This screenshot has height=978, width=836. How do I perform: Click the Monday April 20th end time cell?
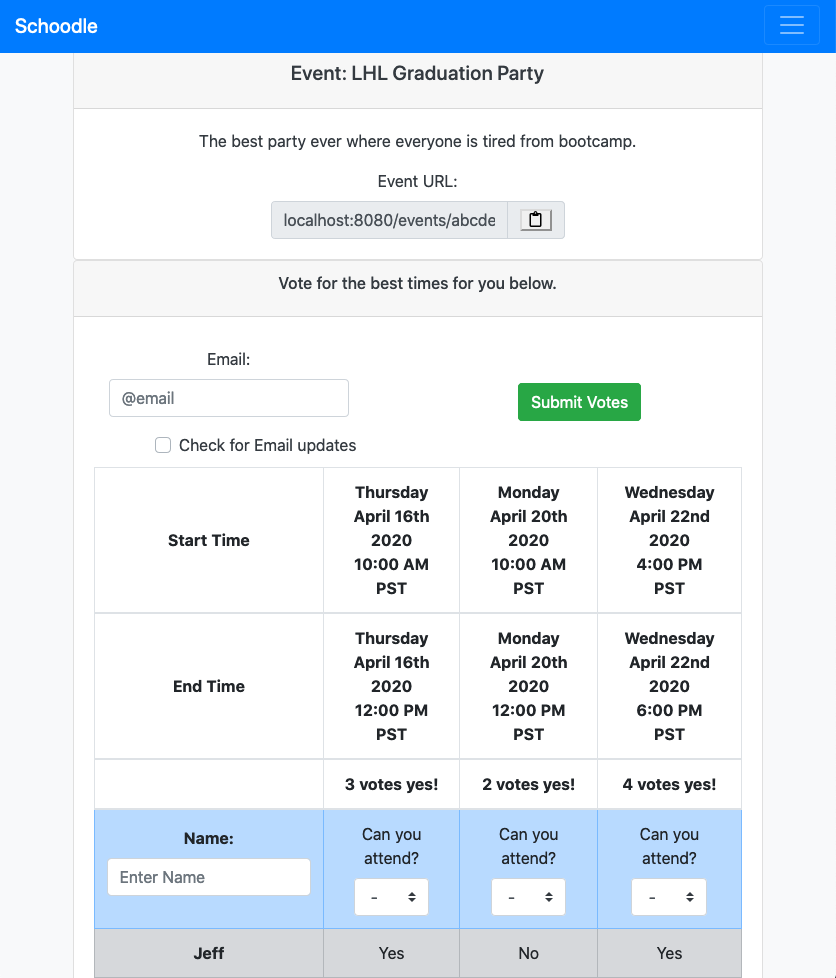(x=528, y=686)
